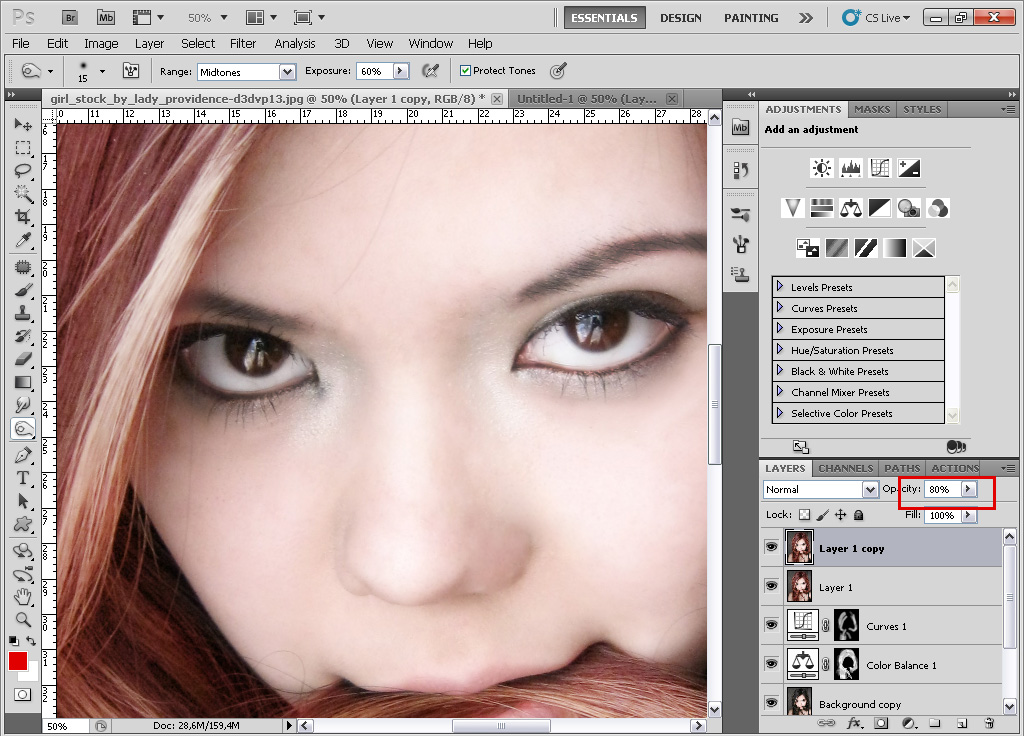Viewport: 1024px width, 736px height.
Task: Open the Normal blend mode dropdown
Action: [x=870, y=490]
